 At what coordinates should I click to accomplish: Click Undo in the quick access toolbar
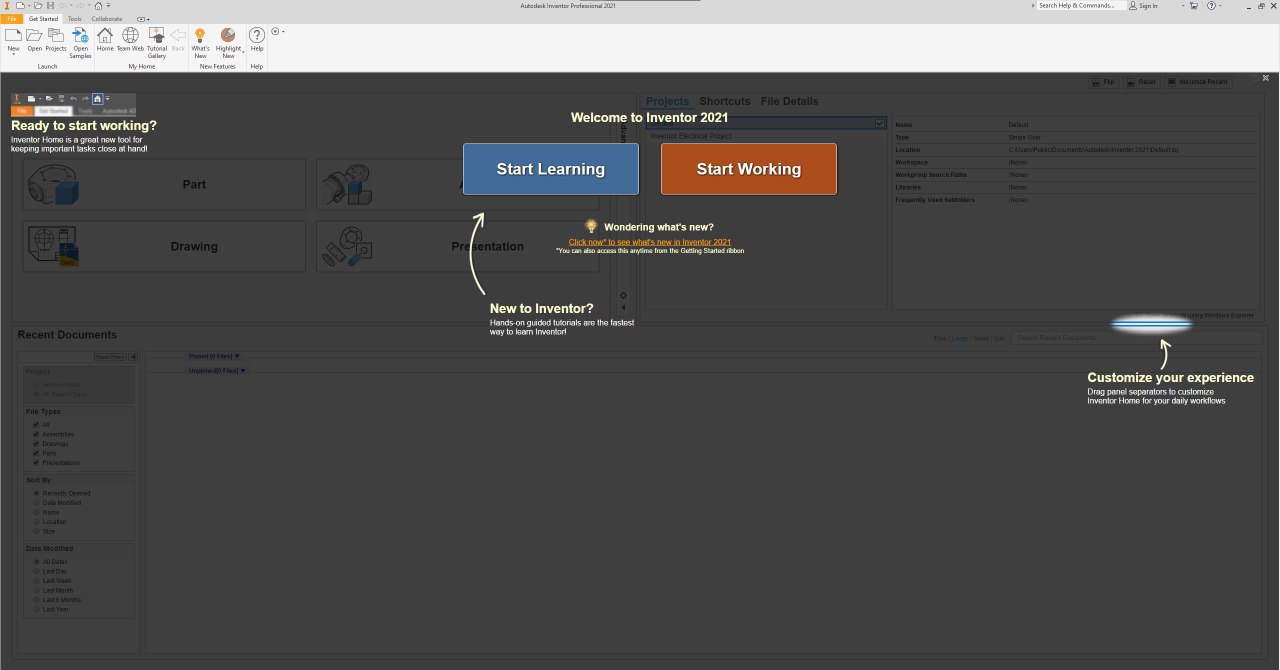click(64, 5)
